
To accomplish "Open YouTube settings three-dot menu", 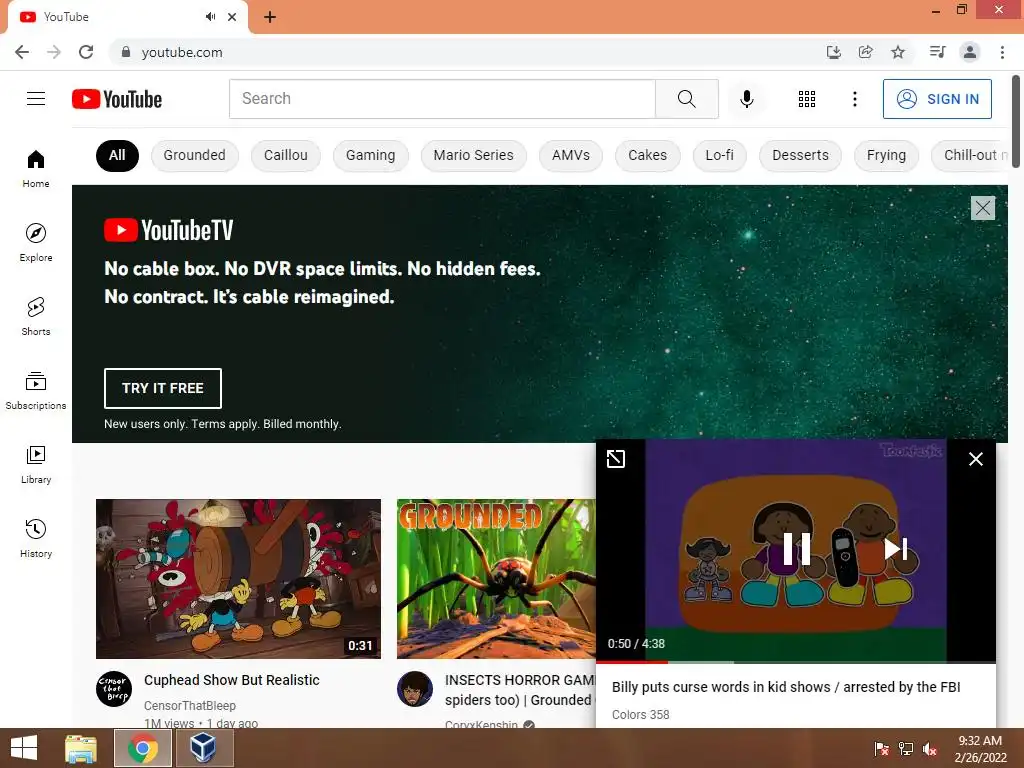I will 854,99.
